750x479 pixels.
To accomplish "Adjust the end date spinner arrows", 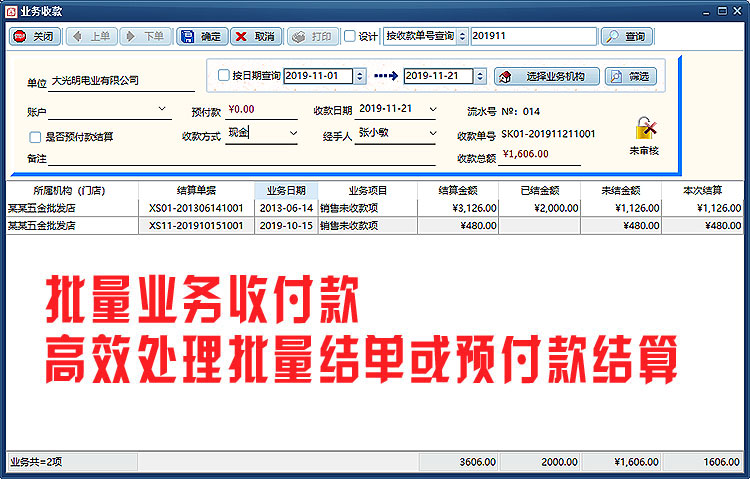I will (480, 76).
